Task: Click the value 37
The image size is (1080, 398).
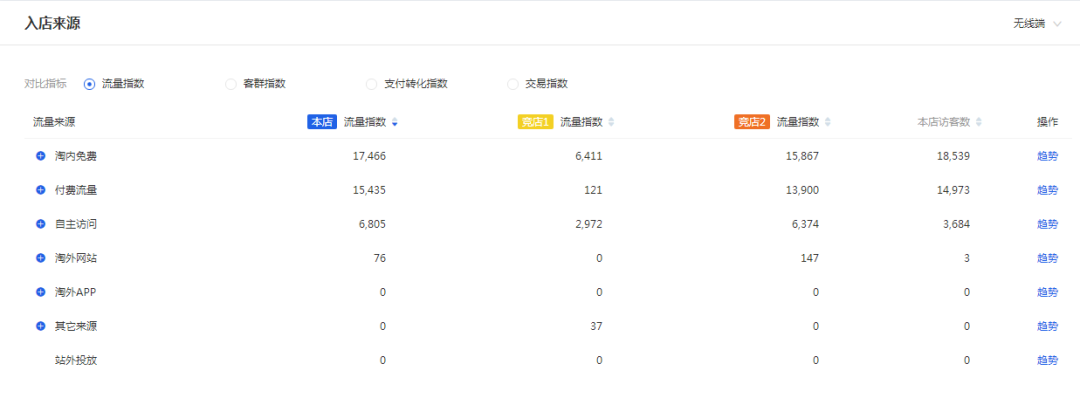Action: coord(596,326)
